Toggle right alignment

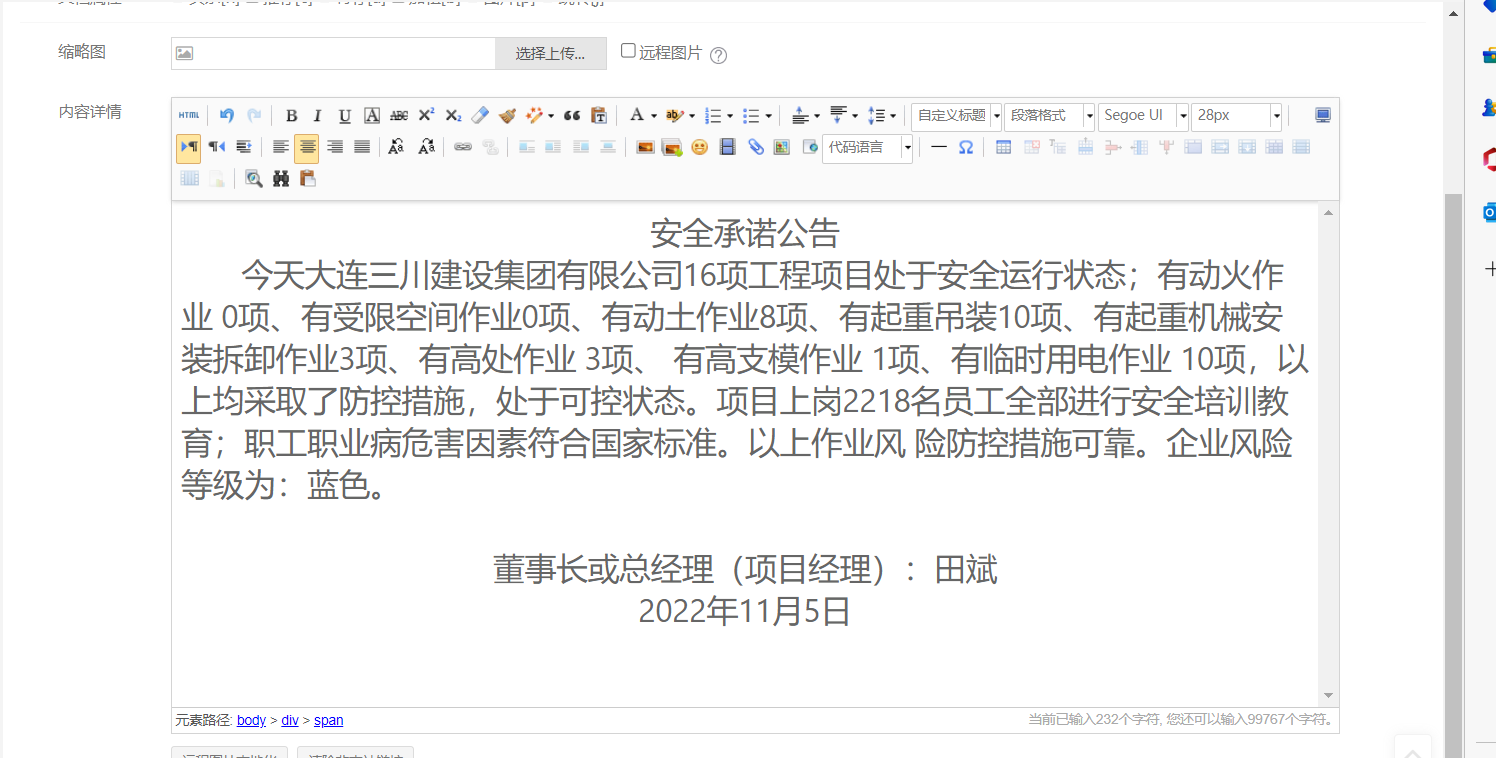point(335,147)
